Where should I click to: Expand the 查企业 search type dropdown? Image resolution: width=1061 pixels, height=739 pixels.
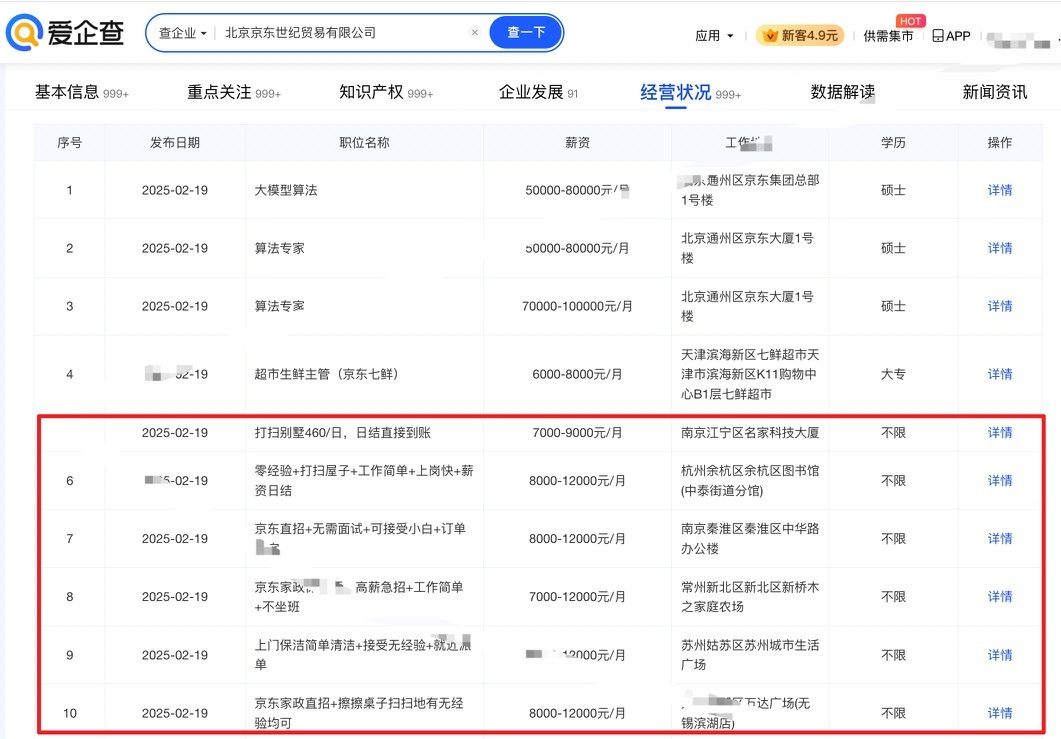click(x=182, y=33)
